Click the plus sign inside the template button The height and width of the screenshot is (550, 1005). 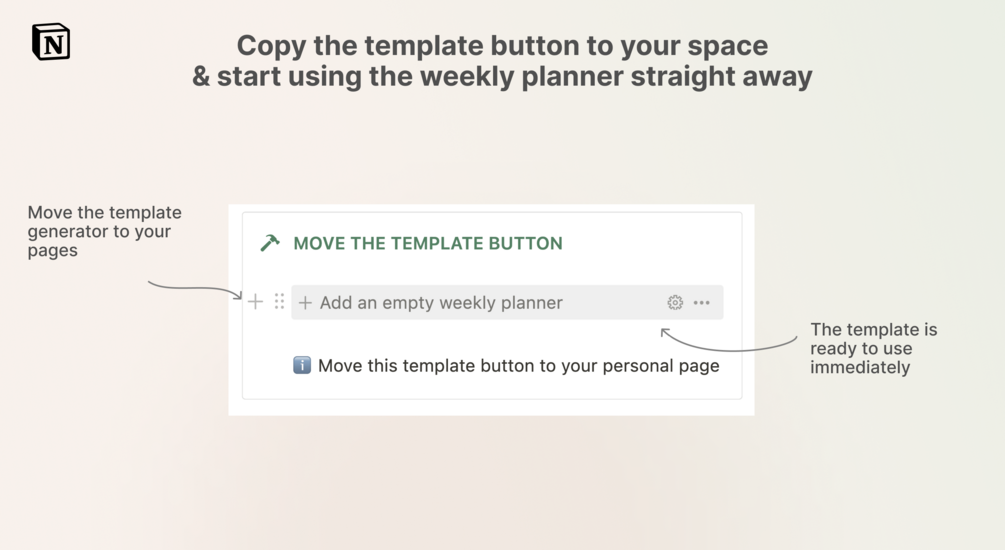click(306, 303)
